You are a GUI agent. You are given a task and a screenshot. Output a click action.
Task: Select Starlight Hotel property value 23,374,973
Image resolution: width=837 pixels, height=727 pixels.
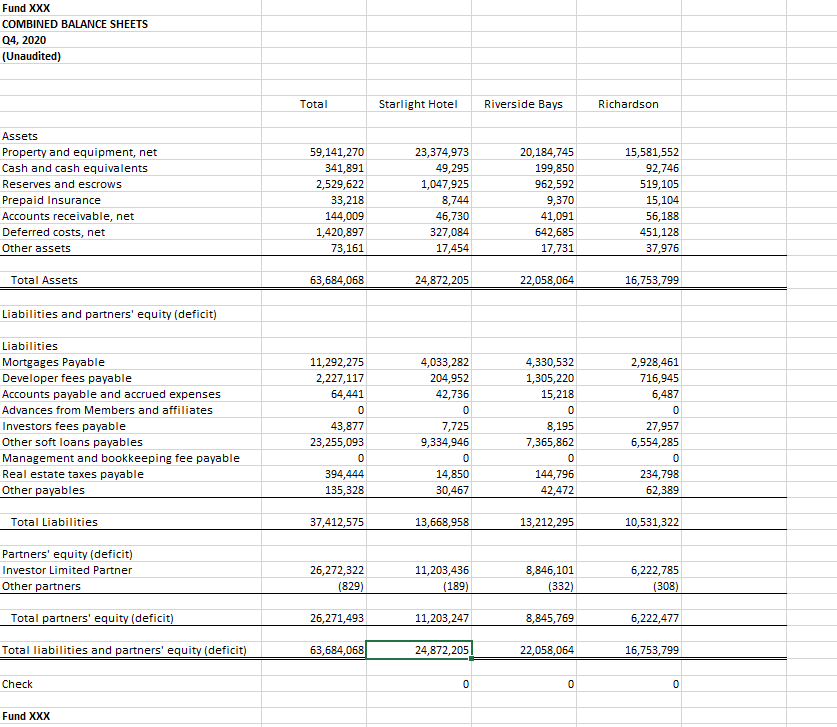(442, 152)
